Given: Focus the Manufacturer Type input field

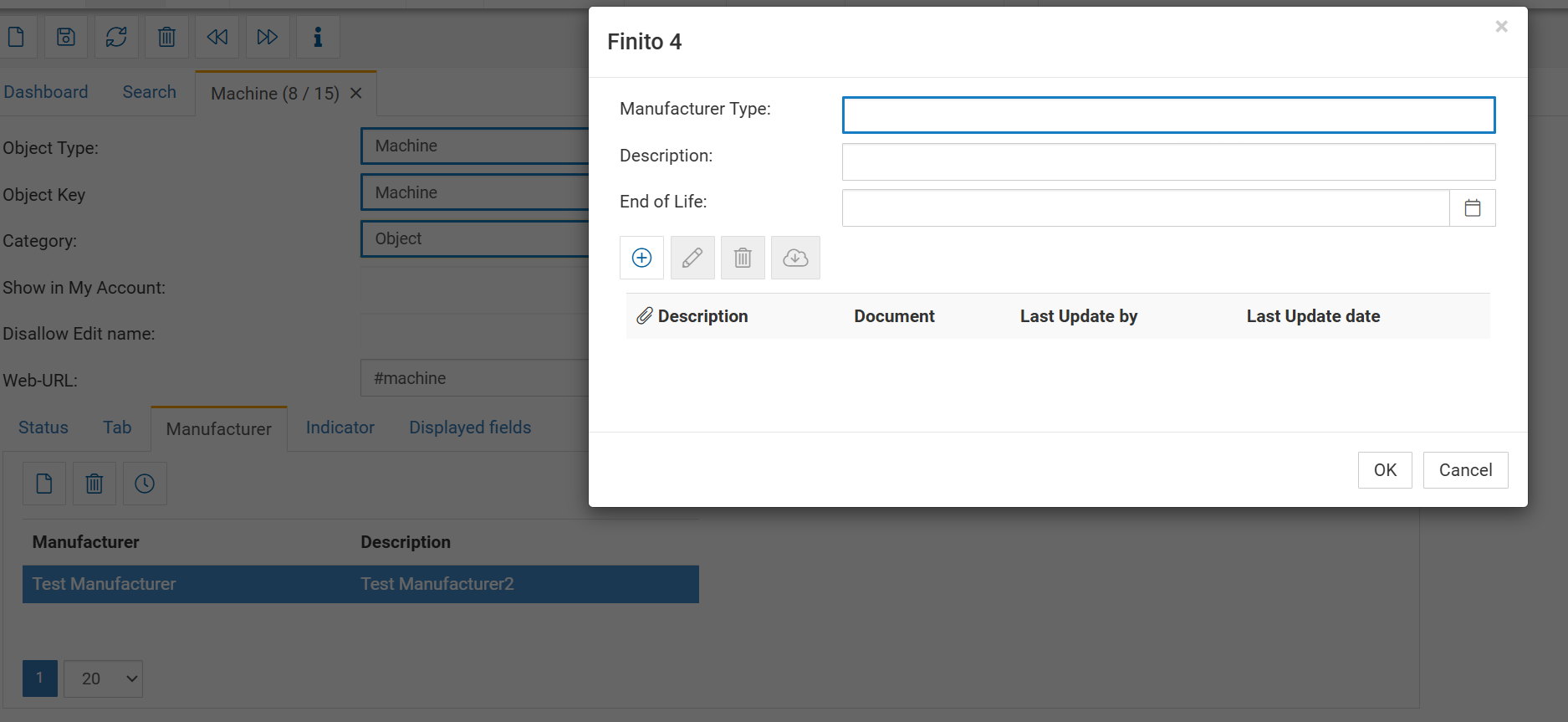Looking at the screenshot, I should coord(1167,115).
